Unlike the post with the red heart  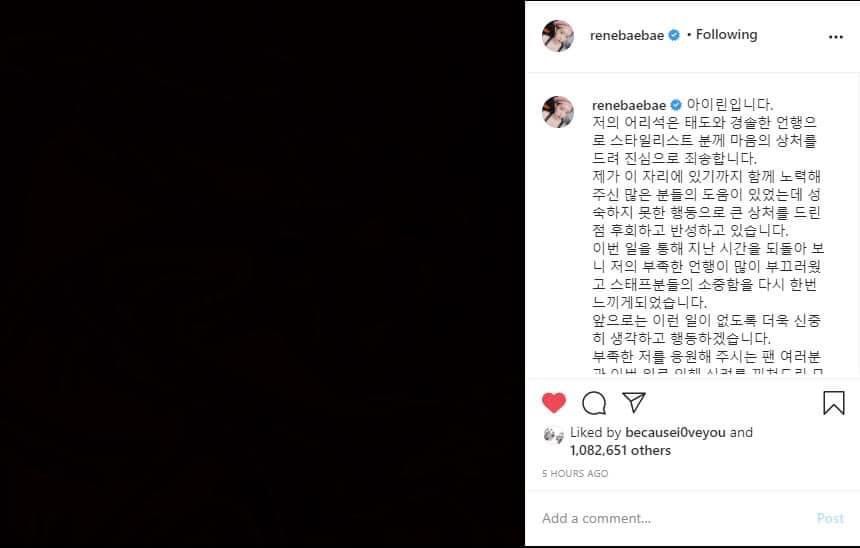[553, 403]
